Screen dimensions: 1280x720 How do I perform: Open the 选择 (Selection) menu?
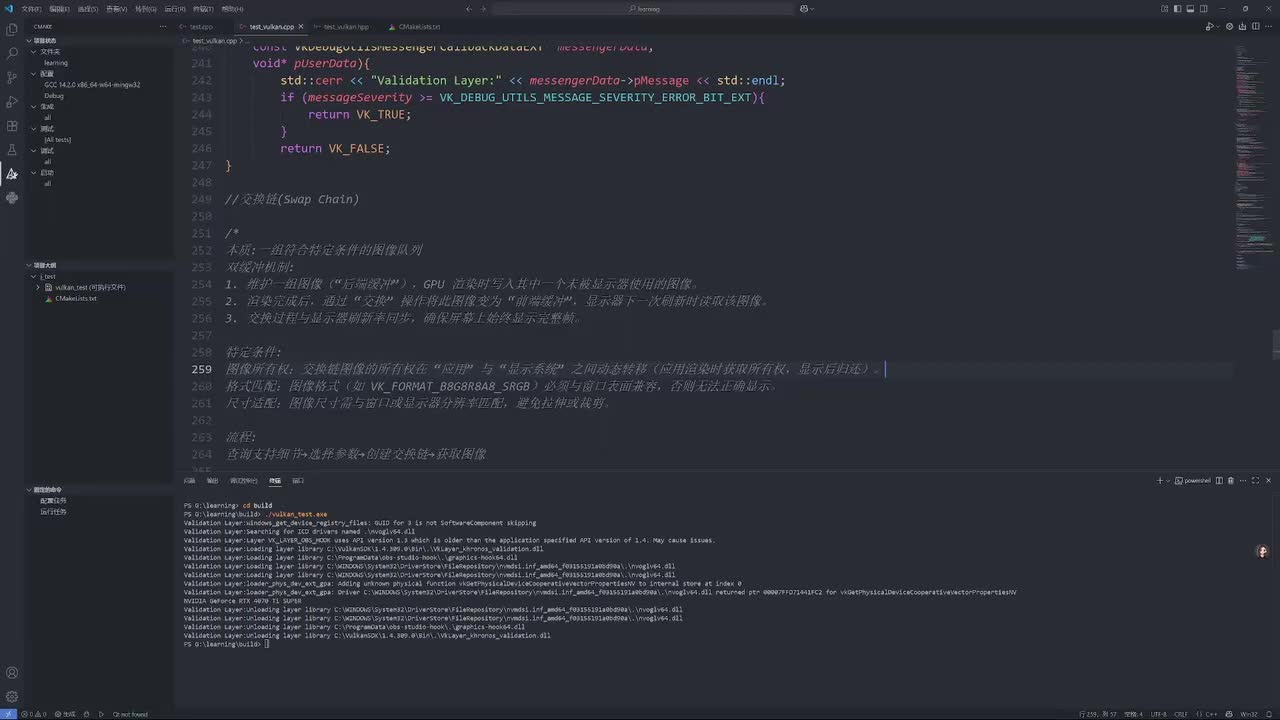(x=88, y=8)
